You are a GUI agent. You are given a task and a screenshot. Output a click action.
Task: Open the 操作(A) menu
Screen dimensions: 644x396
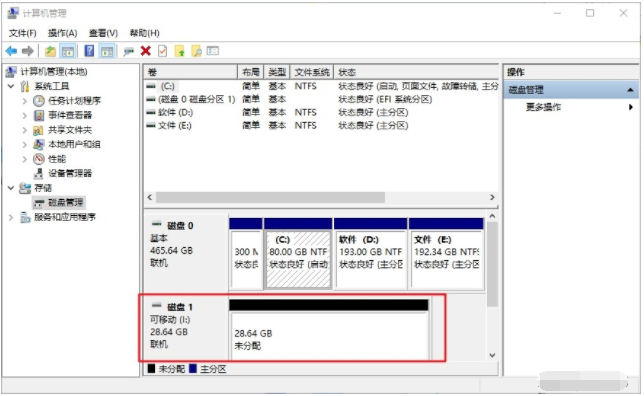[62, 33]
